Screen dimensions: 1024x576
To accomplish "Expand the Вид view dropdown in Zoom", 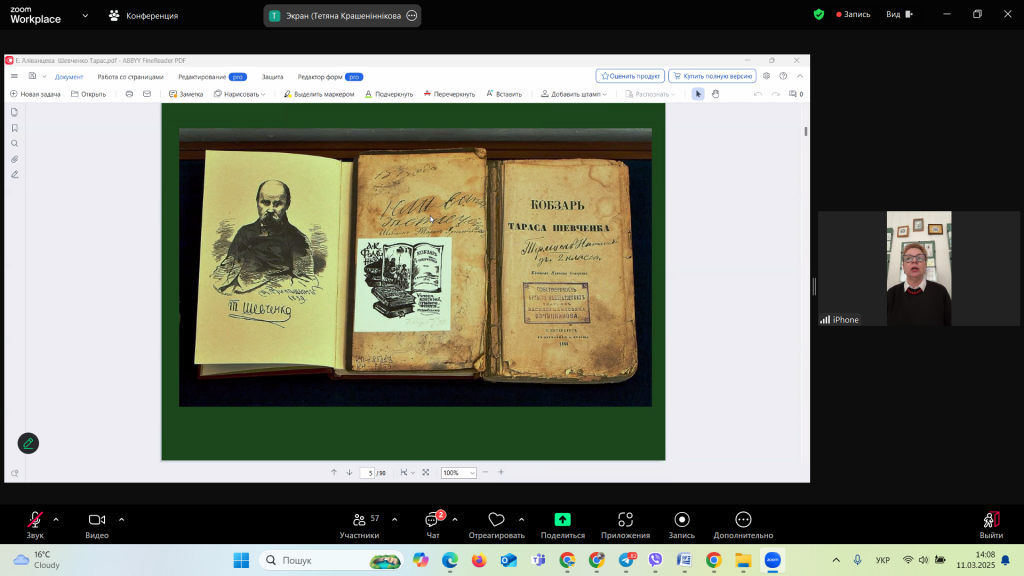I will point(898,15).
